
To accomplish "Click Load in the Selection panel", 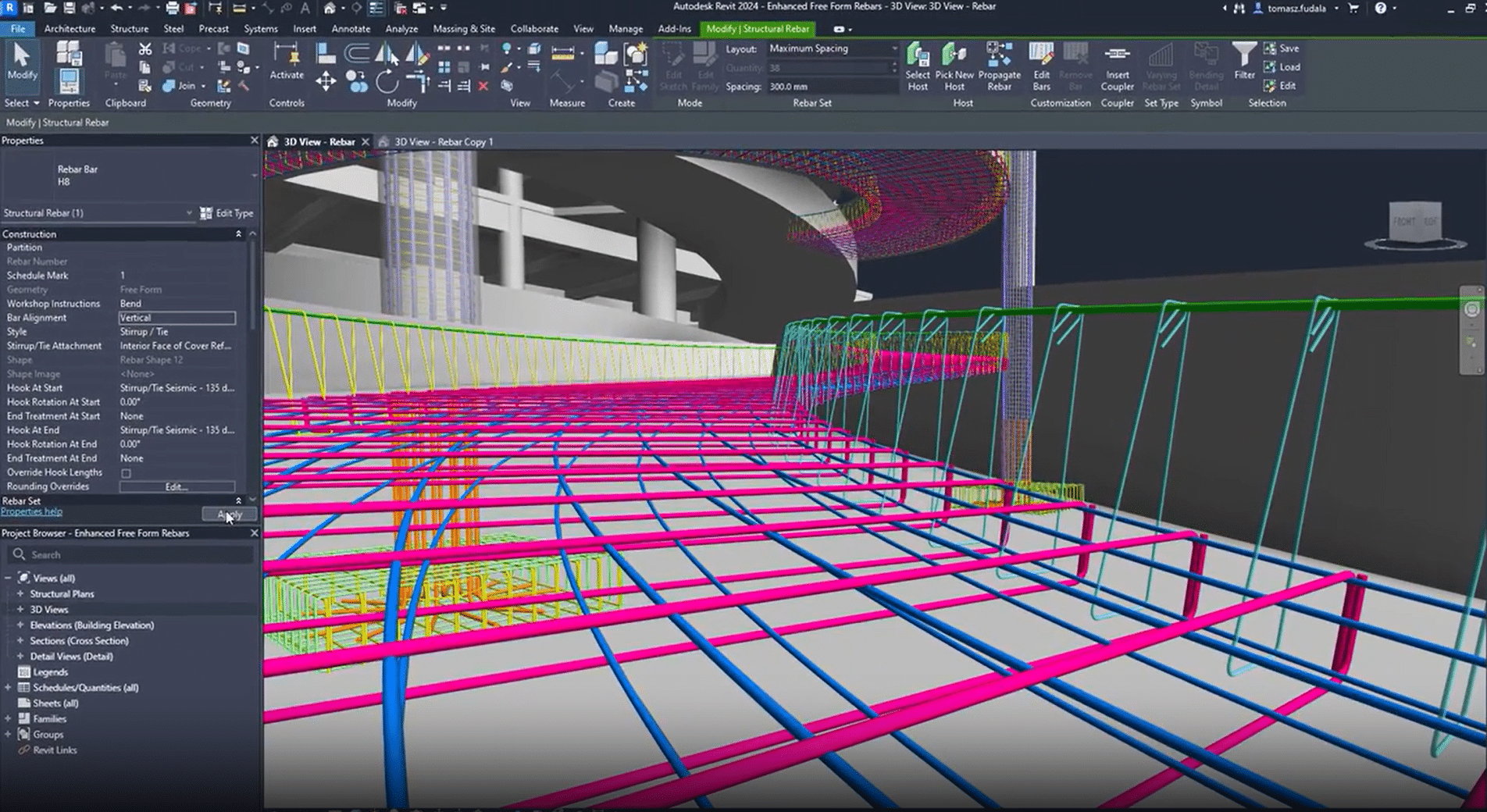I will (x=1282, y=67).
